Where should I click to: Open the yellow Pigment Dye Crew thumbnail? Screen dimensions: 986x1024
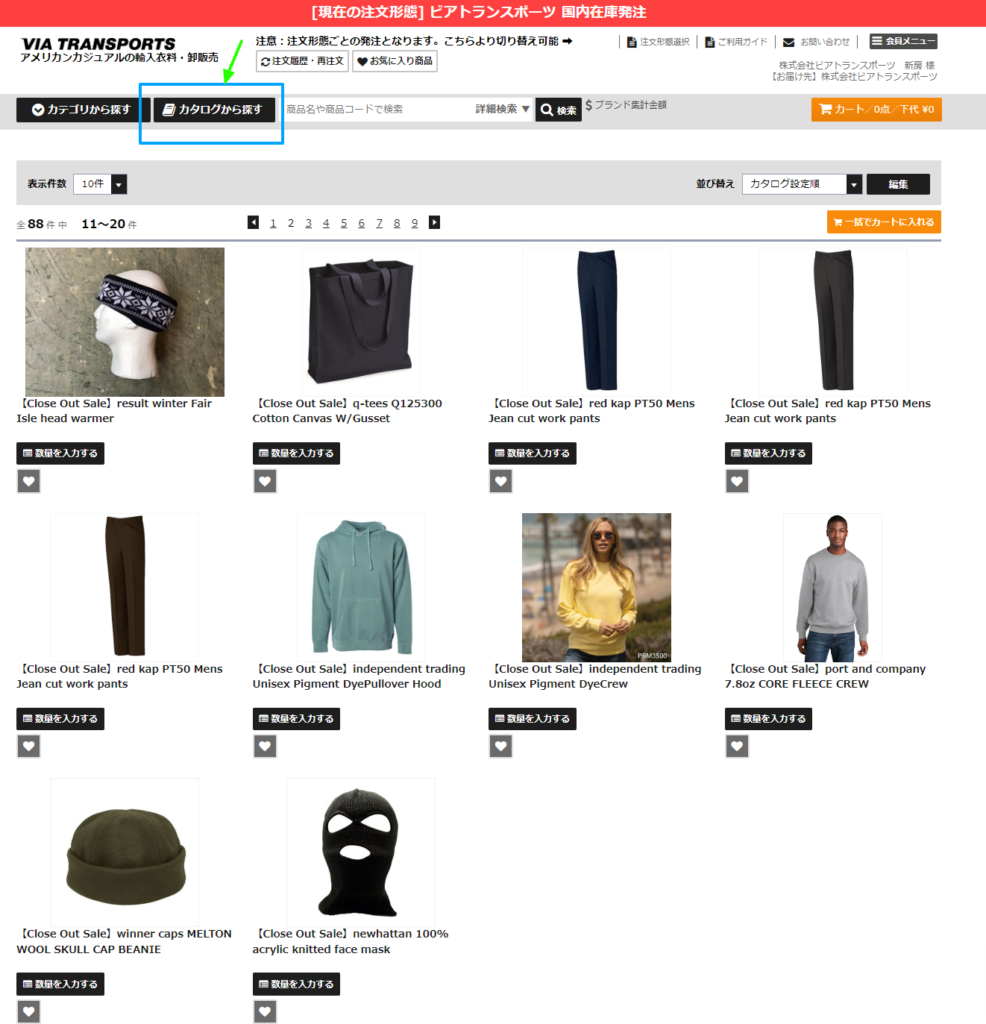(x=596, y=587)
